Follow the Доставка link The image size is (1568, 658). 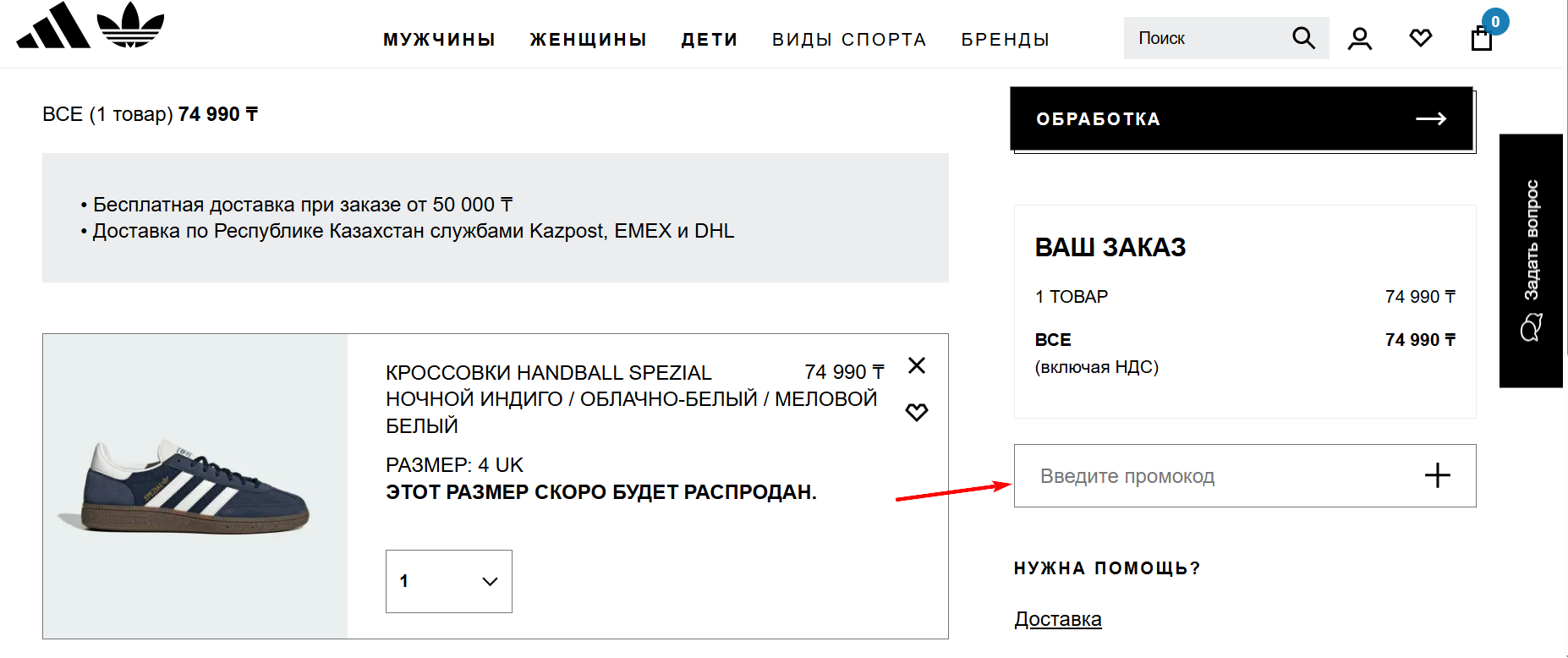1057,619
